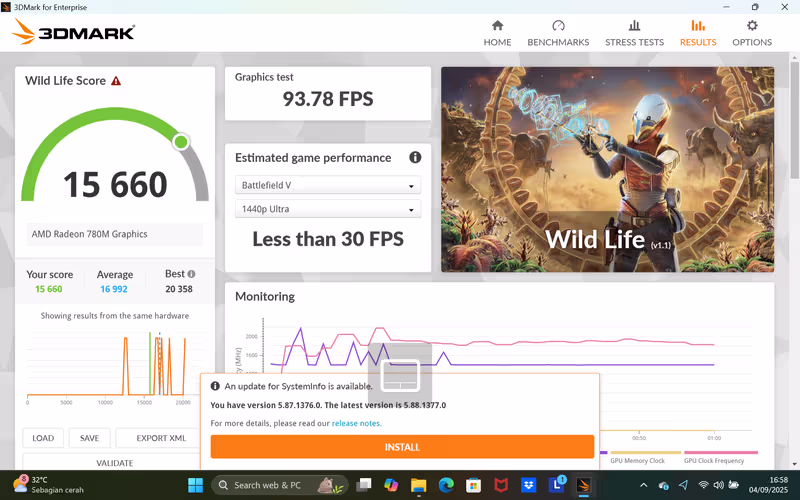Click the Best score value 20 358
This screenshot has width=800, height=500.
179,289
